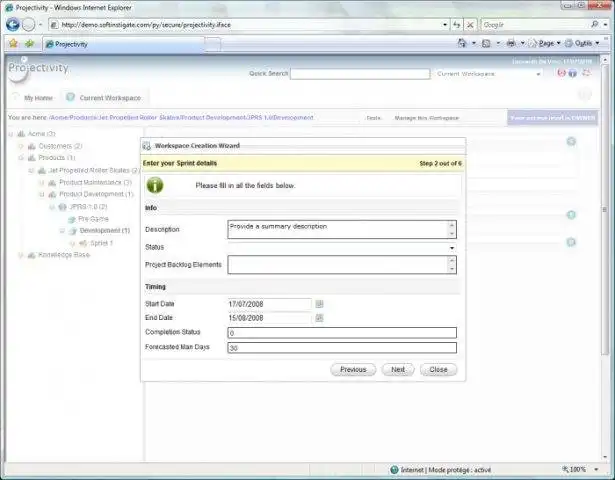Screen dimensions: 615x480
Task: Click the red logout icon in Projectivity header
Action: click(561, 73)
